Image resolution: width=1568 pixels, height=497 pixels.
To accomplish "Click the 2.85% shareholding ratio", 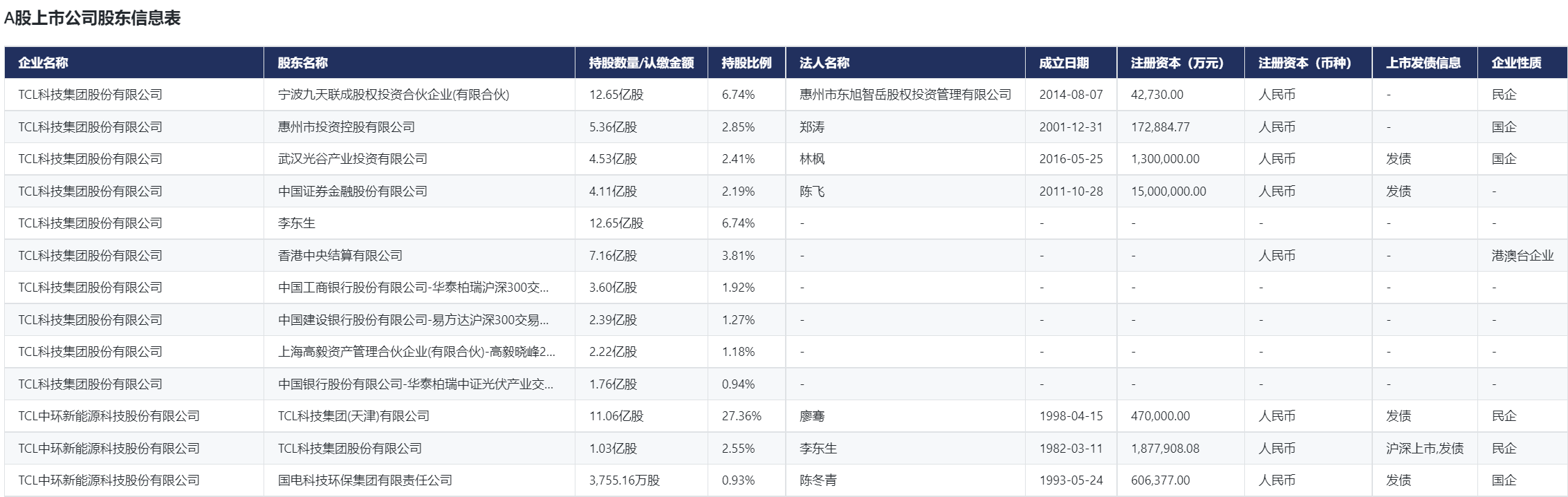I will (x=738, y=127).
